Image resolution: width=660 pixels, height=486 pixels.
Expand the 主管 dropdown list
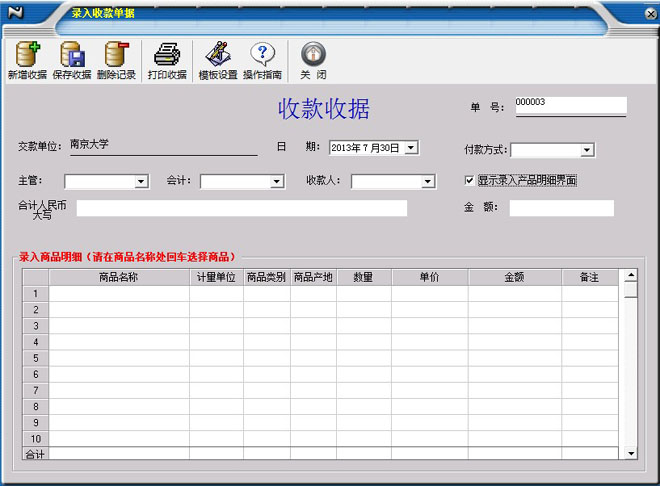pyautogui.click(x=141, y=182)
